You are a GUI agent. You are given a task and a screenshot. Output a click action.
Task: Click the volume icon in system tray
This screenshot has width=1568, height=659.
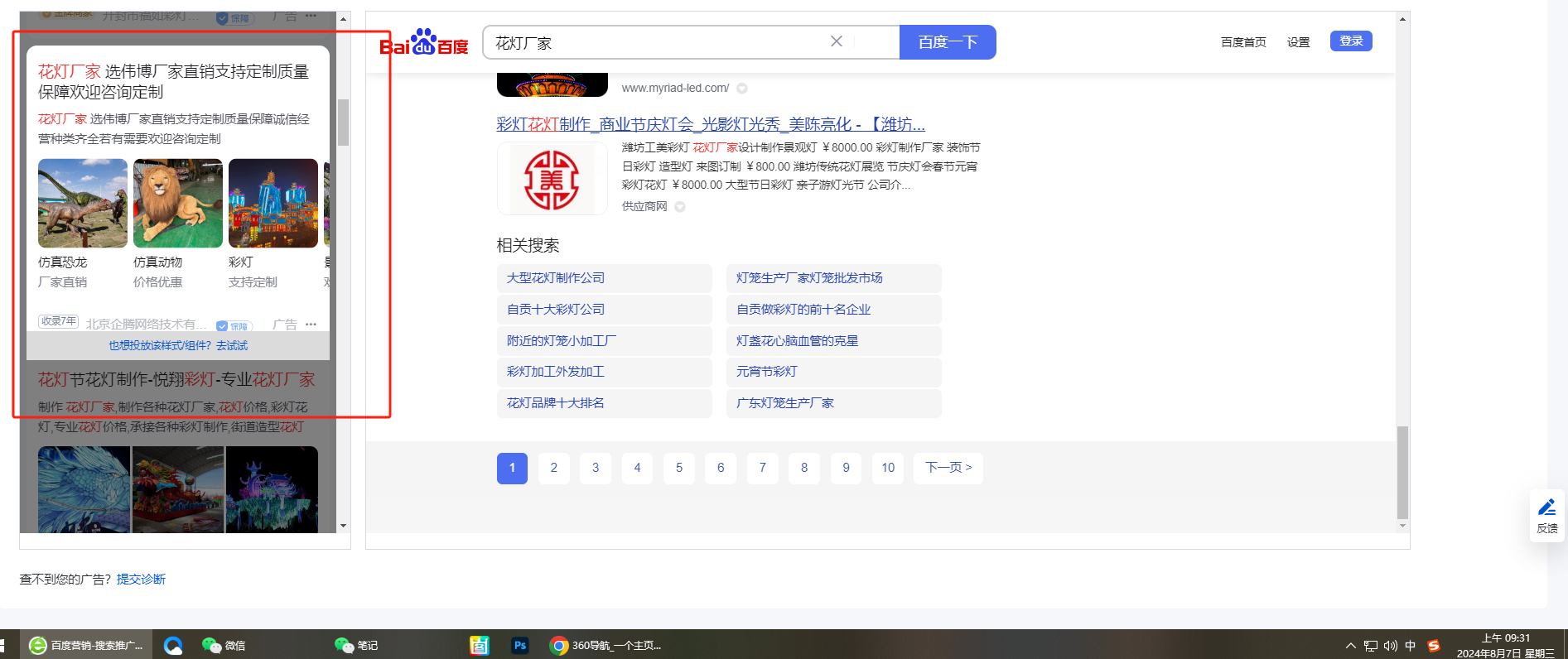(1390, 646)
